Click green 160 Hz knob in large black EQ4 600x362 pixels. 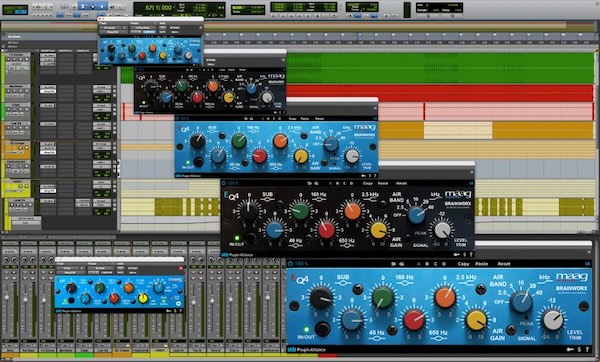pyautogui.click(x=300, y=211)
